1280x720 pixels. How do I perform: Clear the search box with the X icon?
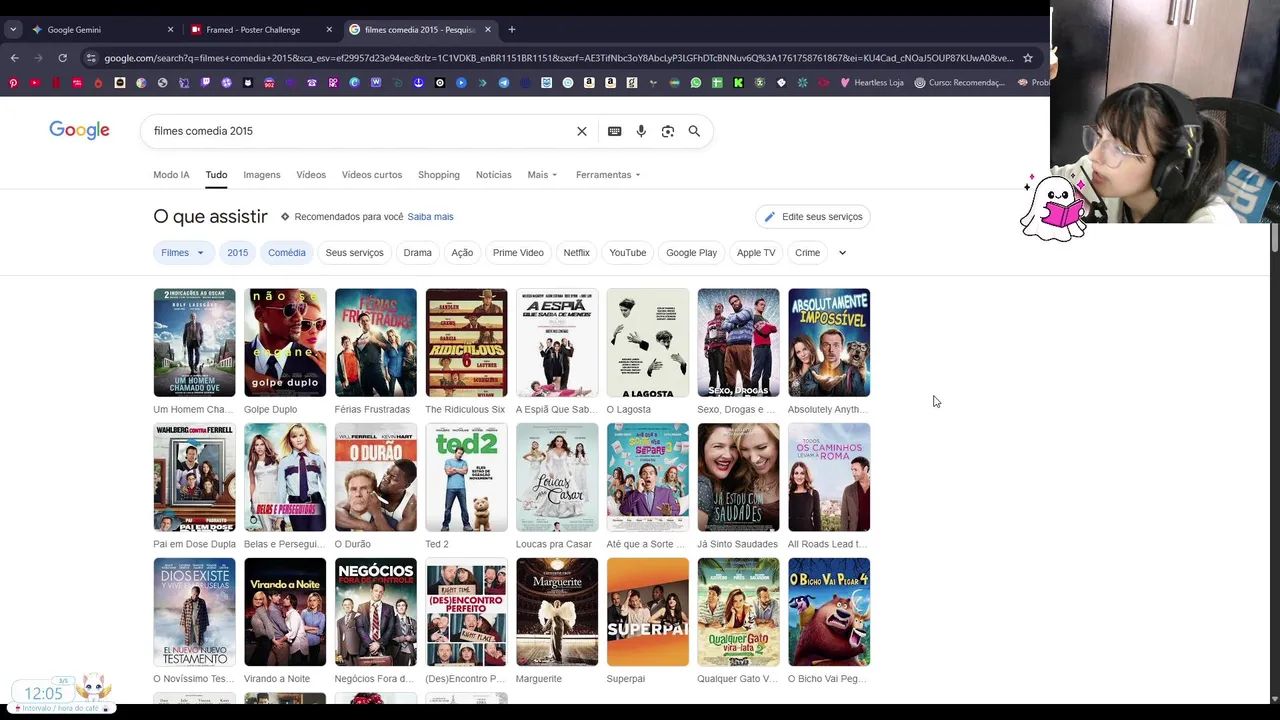click(x=582, y=131)
